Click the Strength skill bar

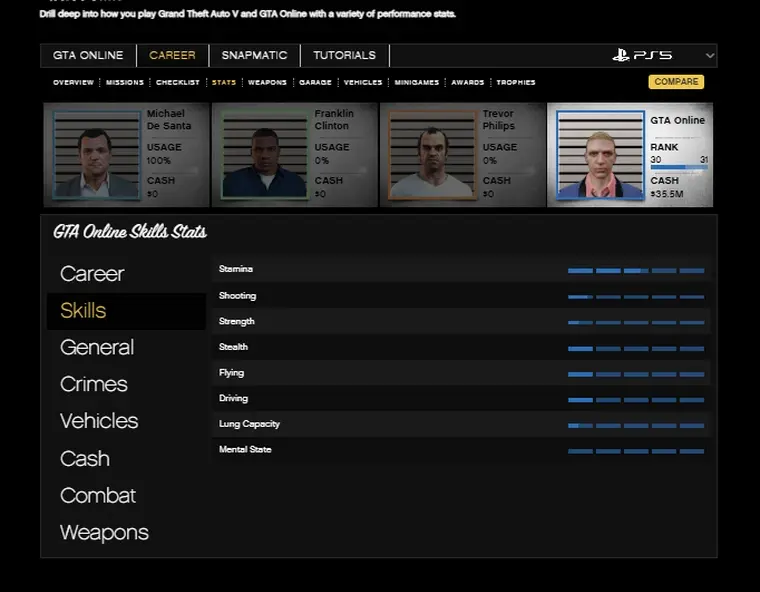pyautogui.click(x=636, y=322)
